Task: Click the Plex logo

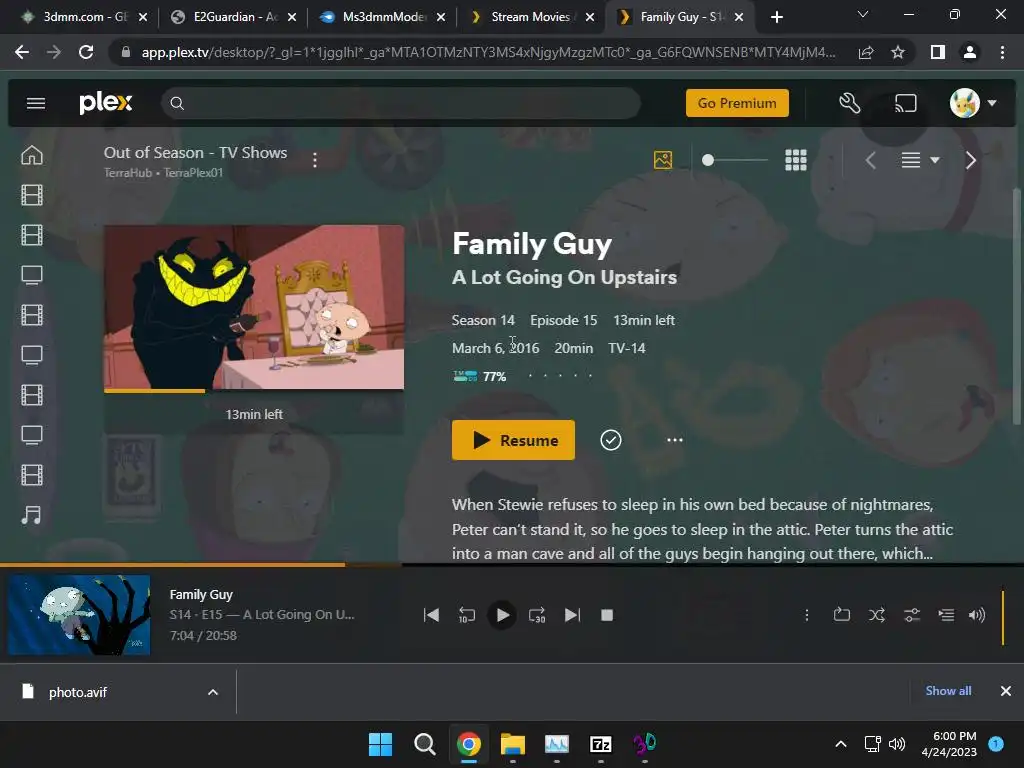Action: (x=106, y=103)
